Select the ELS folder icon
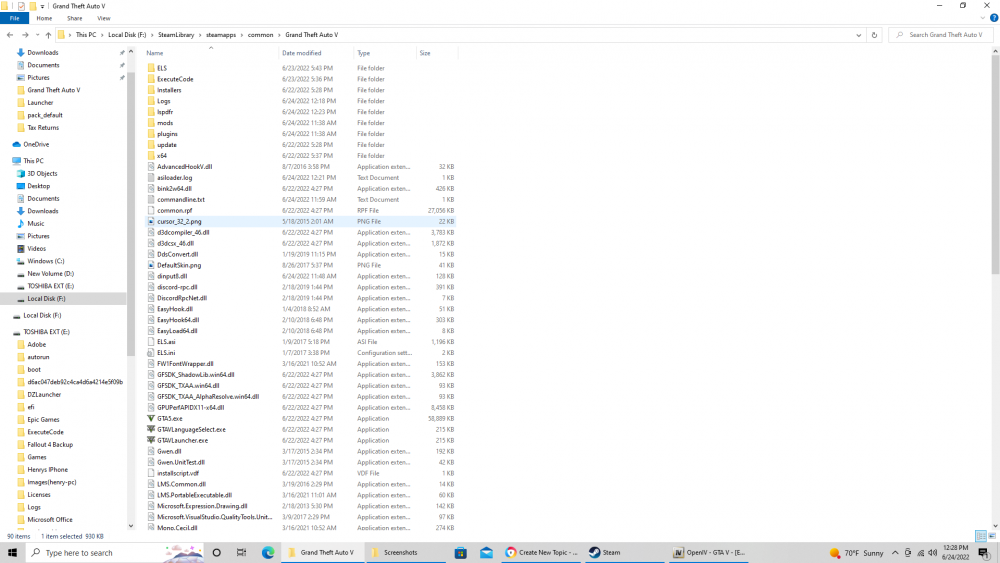Image resolution: width=1000 pixels, height=563 pixels. (151, 68)
